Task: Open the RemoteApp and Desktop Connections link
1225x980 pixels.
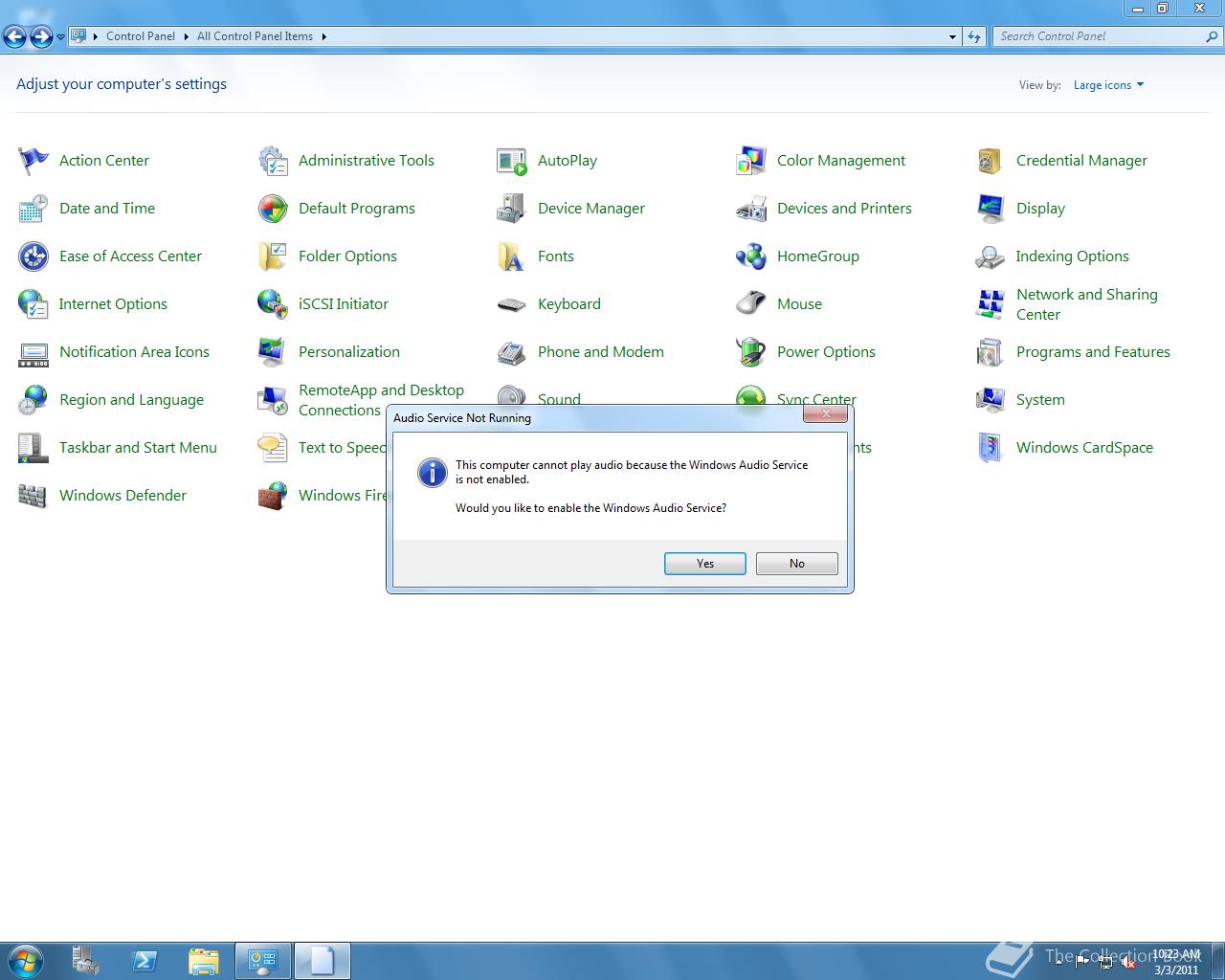Action: [381, 400]
